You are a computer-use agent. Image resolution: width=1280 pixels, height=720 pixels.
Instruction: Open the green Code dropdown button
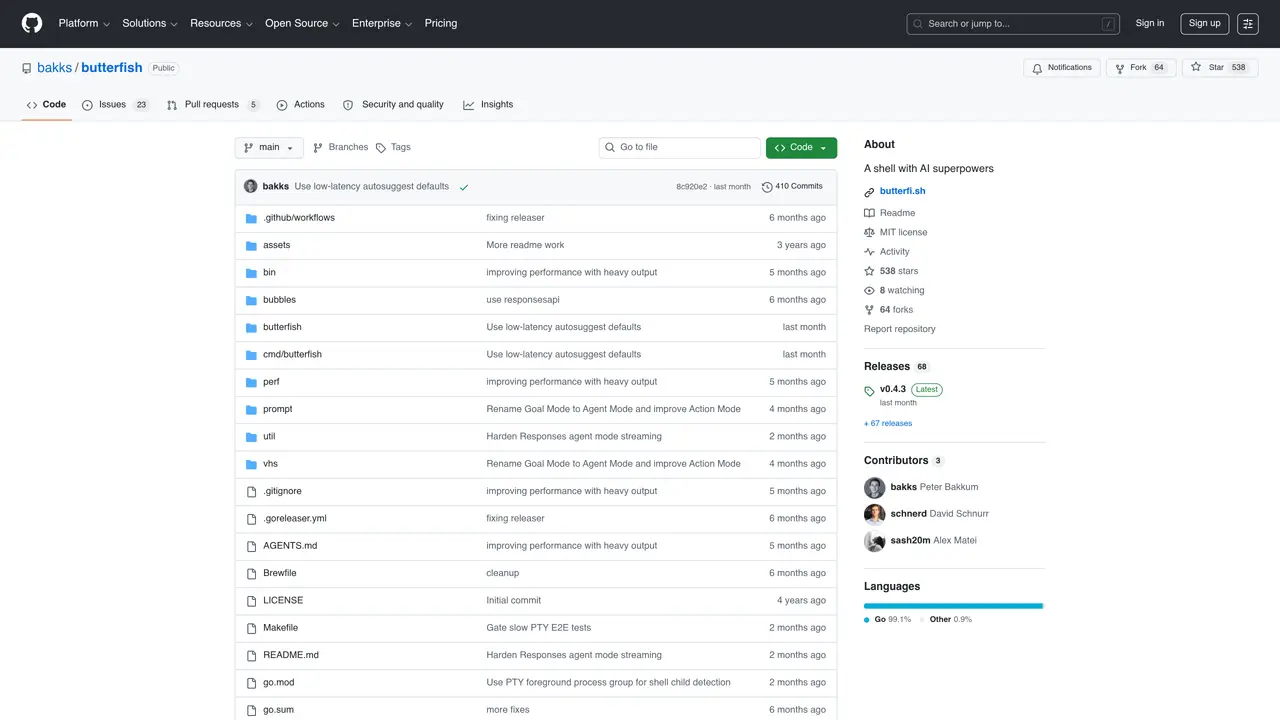(801, 148)
